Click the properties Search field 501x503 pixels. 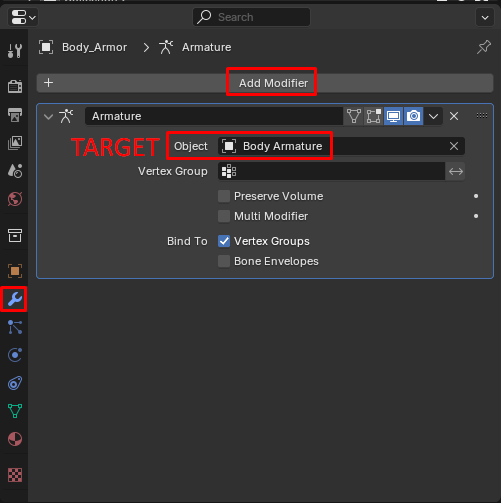(x=251, y=17)
